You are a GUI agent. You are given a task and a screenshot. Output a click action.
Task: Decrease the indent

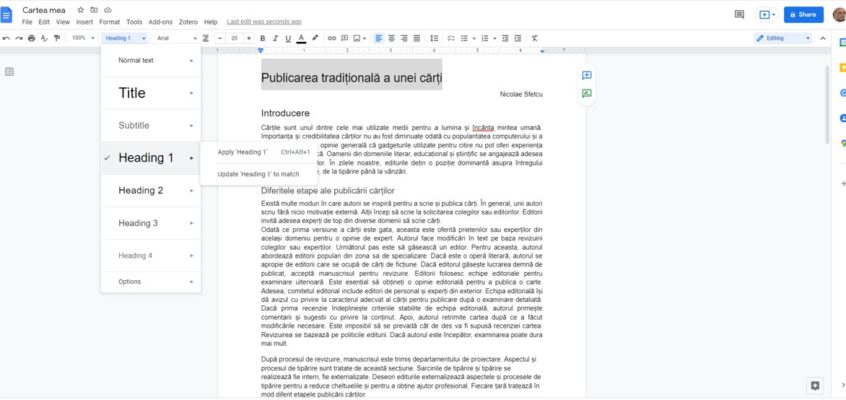[x=505, y=38]
